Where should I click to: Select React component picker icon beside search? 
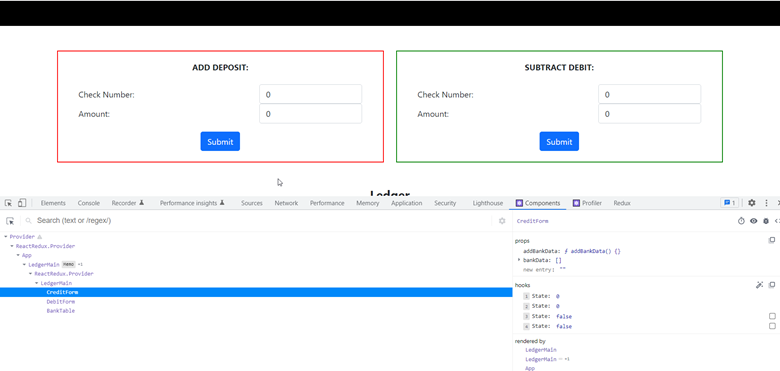point(10,221)
